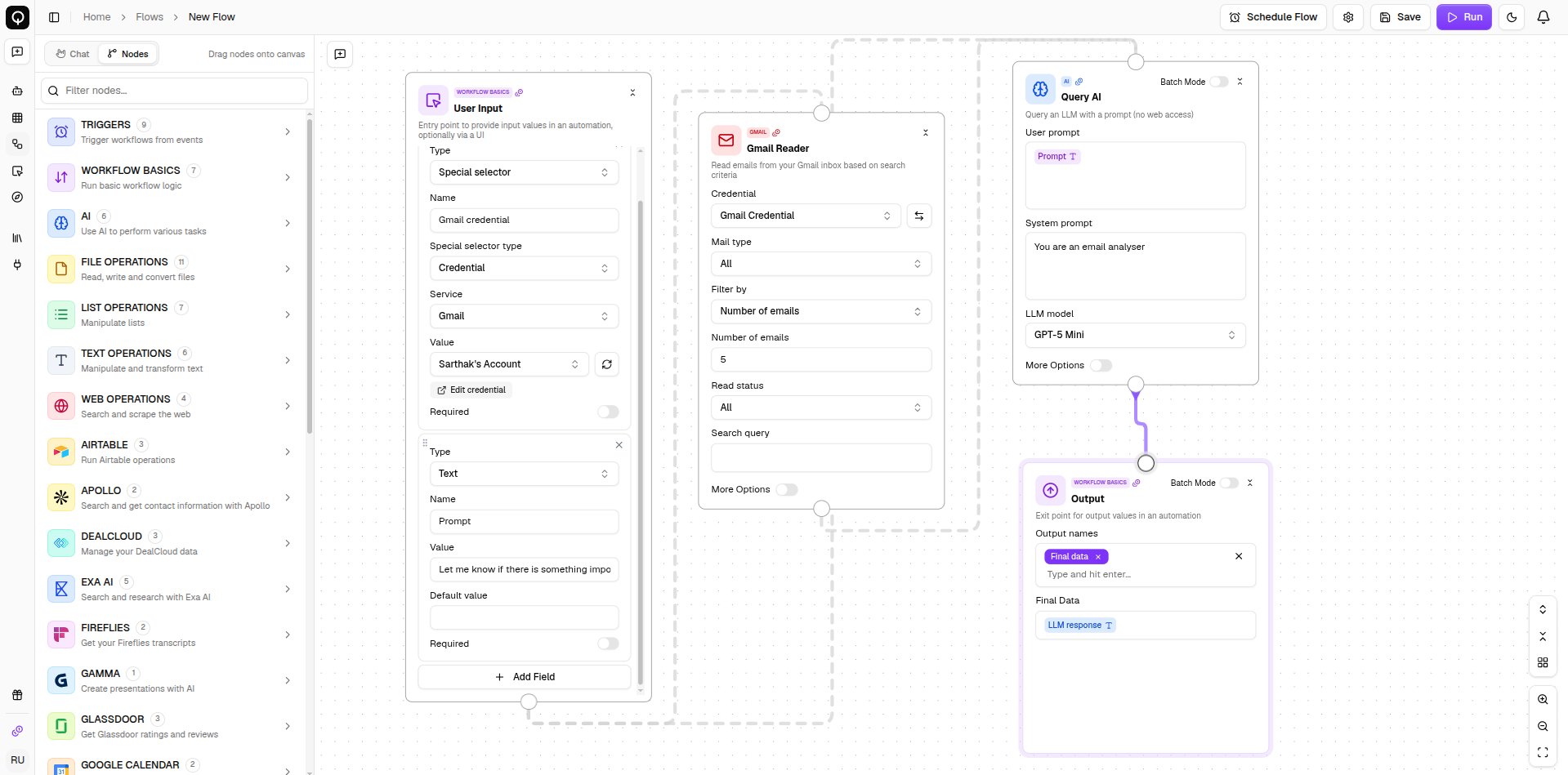Click the Filter nodes search field
The height and width of the screenshot is (775, 1568).
pos(175,91)
